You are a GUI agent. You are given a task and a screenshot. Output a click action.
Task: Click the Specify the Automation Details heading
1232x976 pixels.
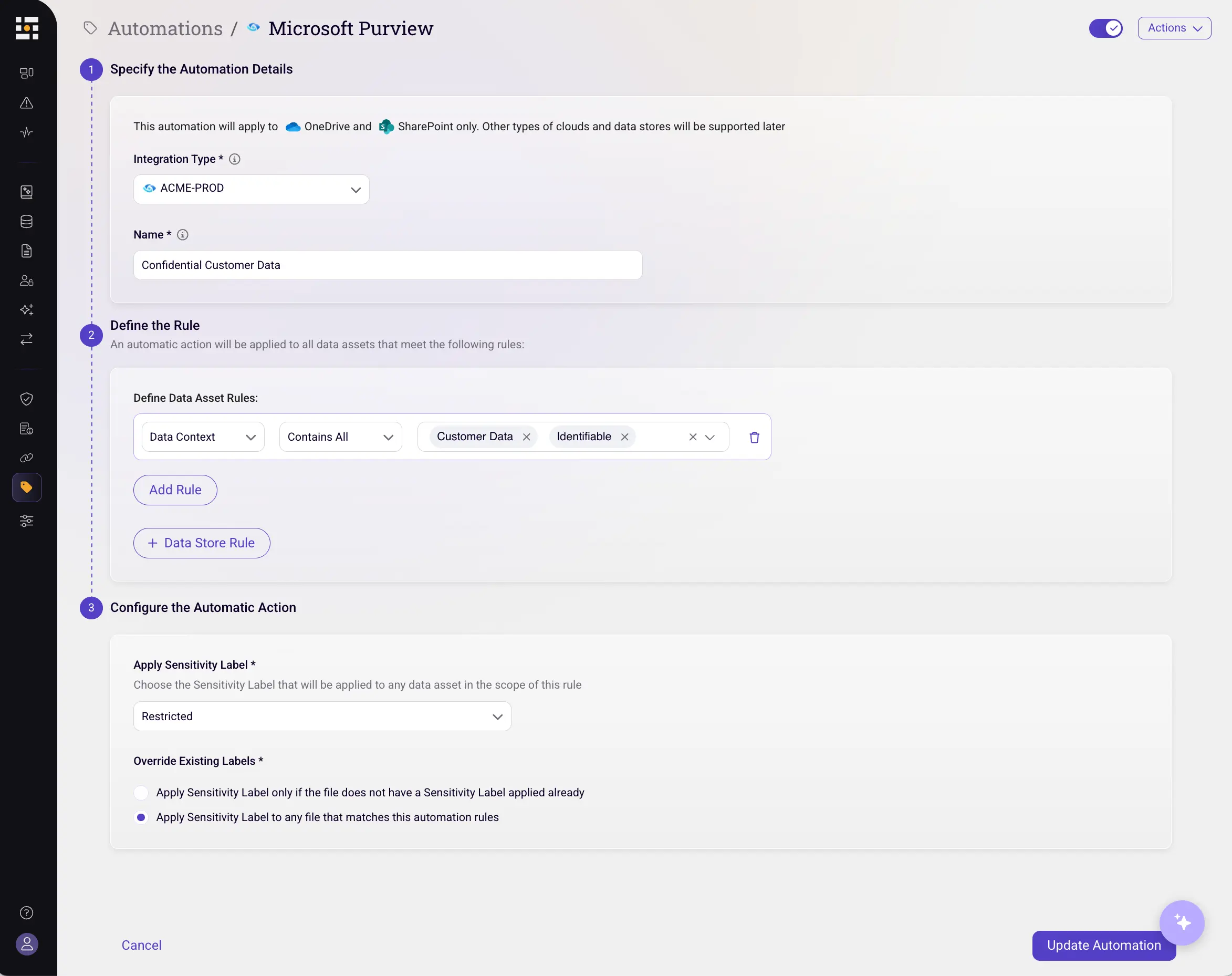click(x=202, y=69)
